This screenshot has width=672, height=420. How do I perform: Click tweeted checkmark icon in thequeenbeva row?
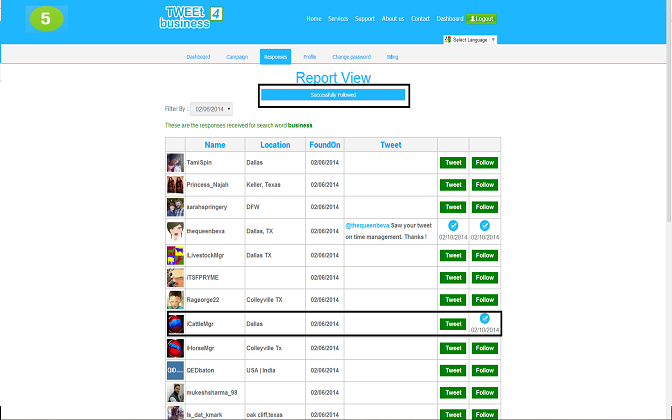(453, 225)
